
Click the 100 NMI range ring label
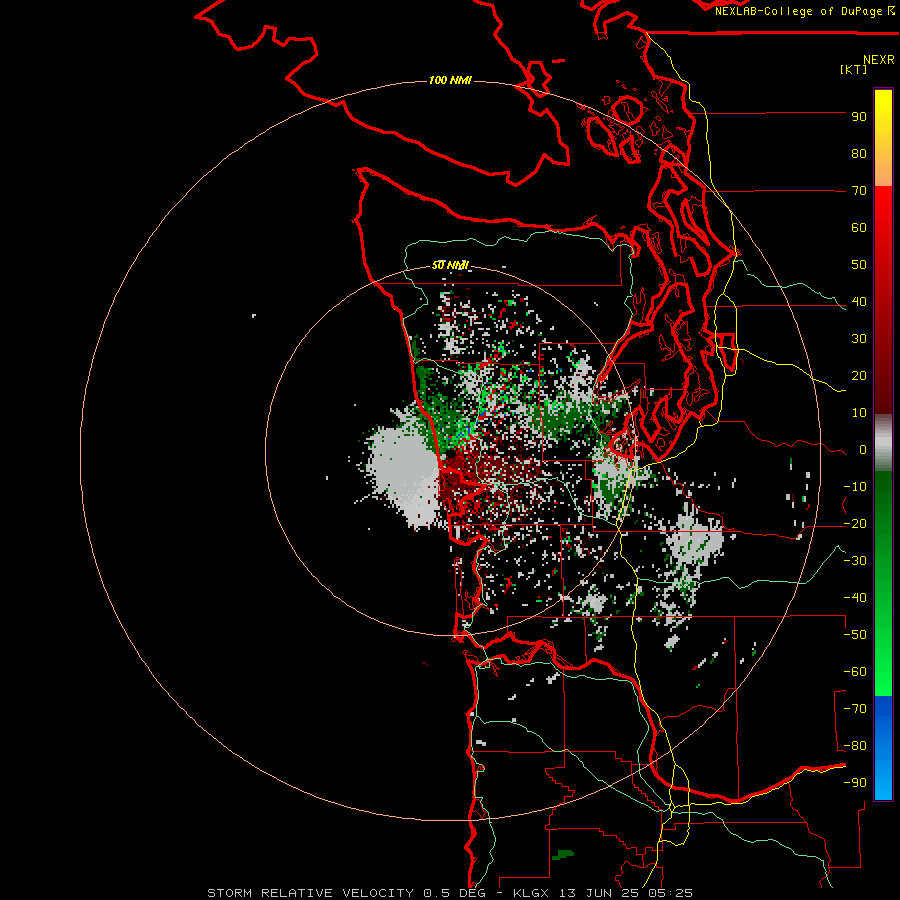pyautogui.click(x=450, y=80)
